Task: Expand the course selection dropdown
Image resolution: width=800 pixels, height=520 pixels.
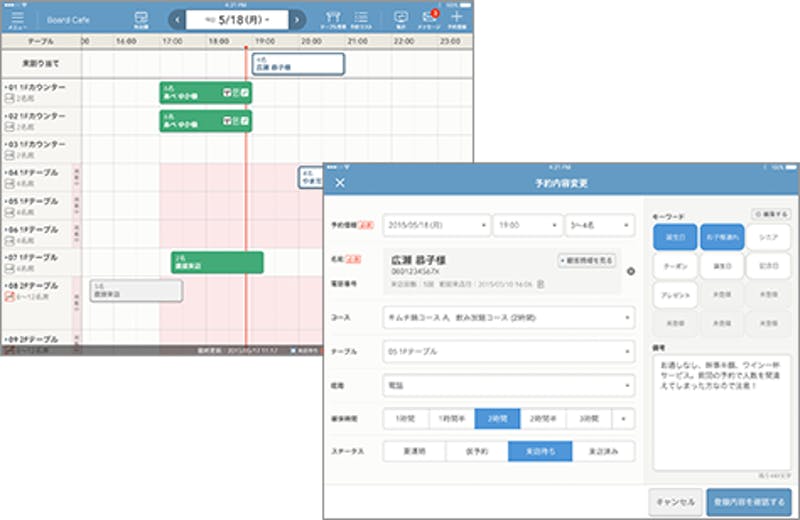Action: (509, 318)
